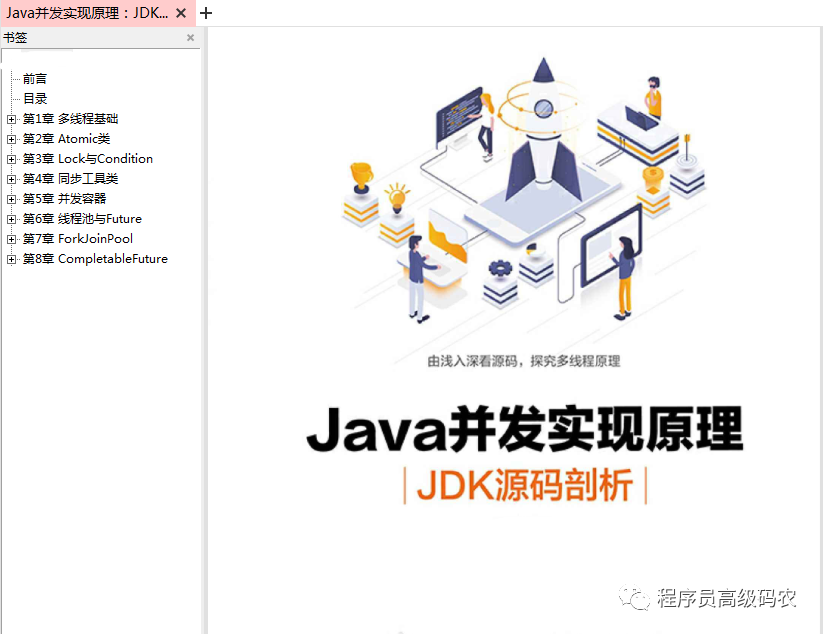Open the 目录 bookmark

[35, 99]
